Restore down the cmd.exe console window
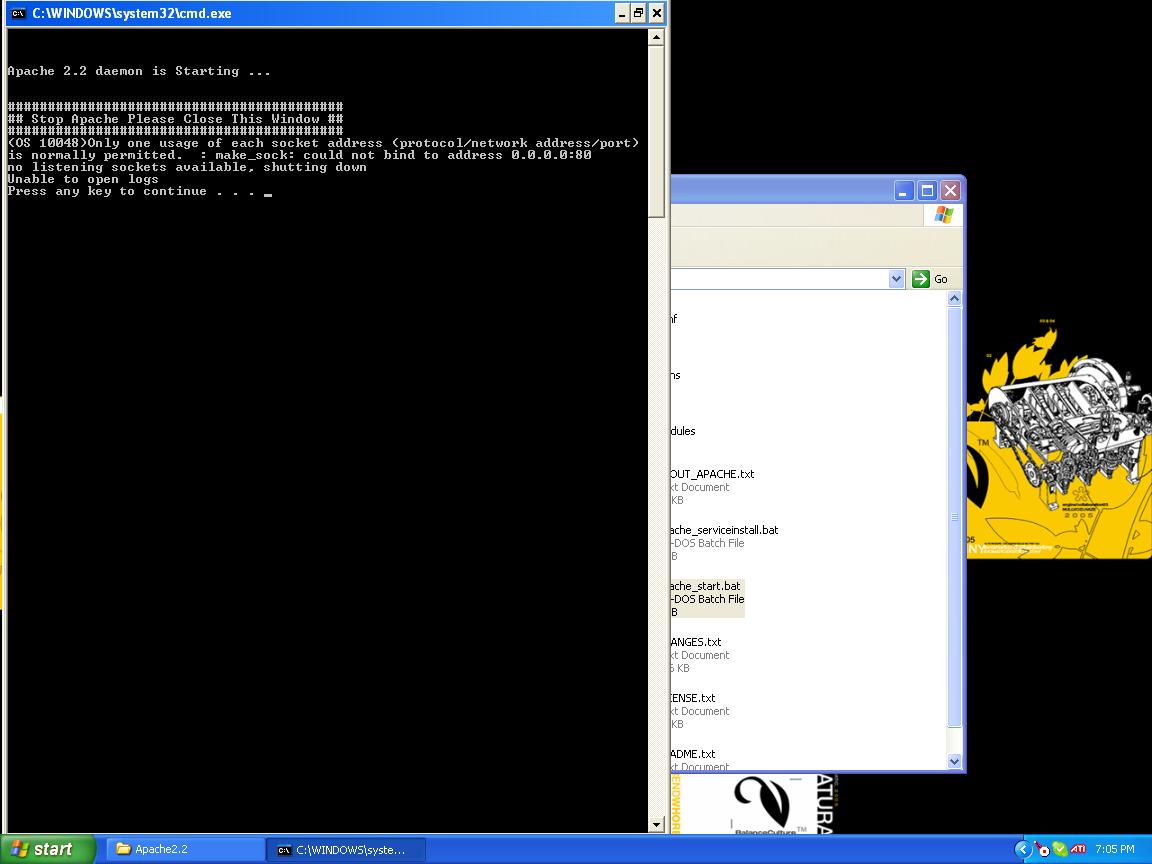Image resolution: width=1152 pixels, height=864 pixels. pos(639,13)
